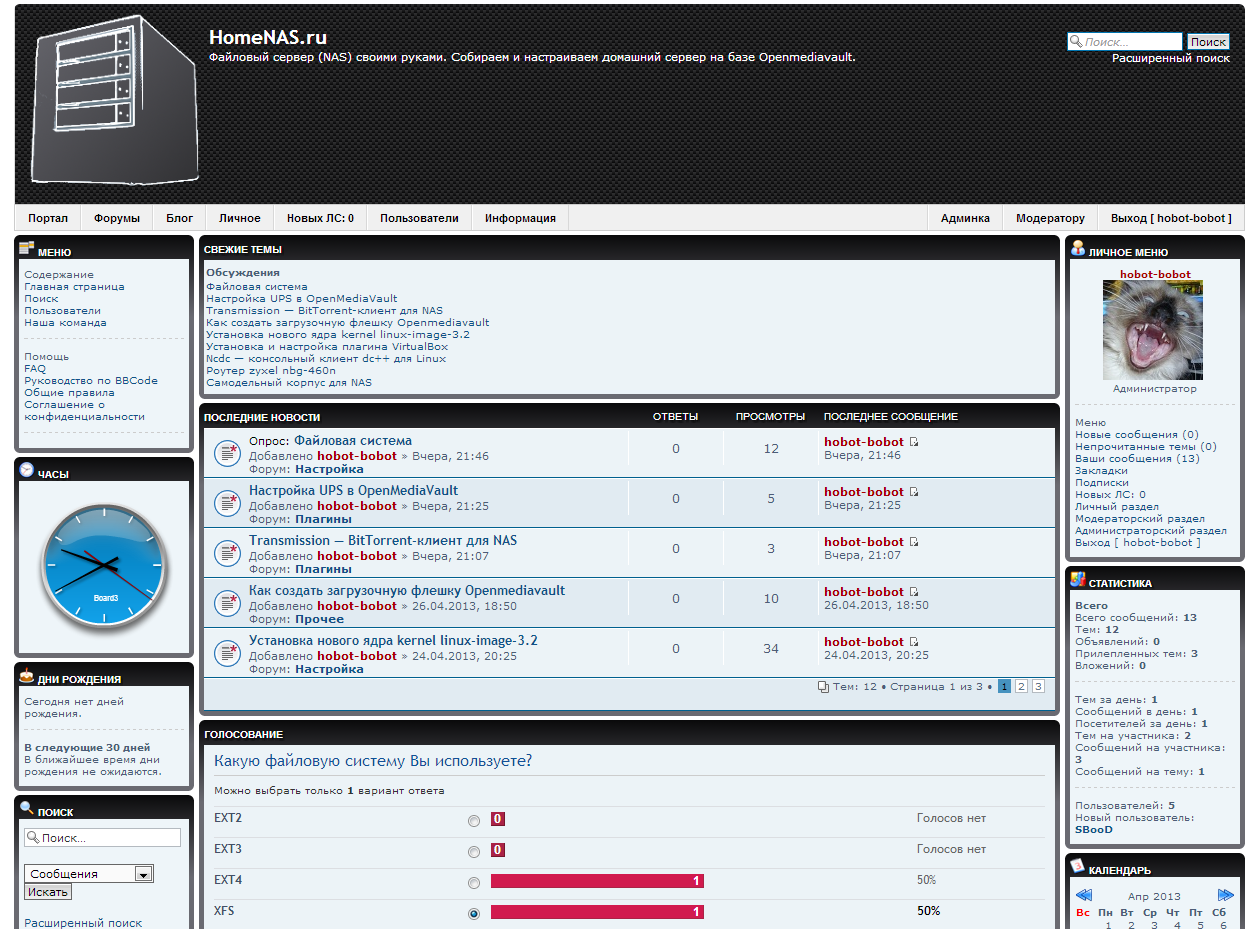The height and width of the screenshot is (929, 1257).
Task: Open the Расширенный поиск link in header
Action: pyautogui.click(x=1171, y=58)
